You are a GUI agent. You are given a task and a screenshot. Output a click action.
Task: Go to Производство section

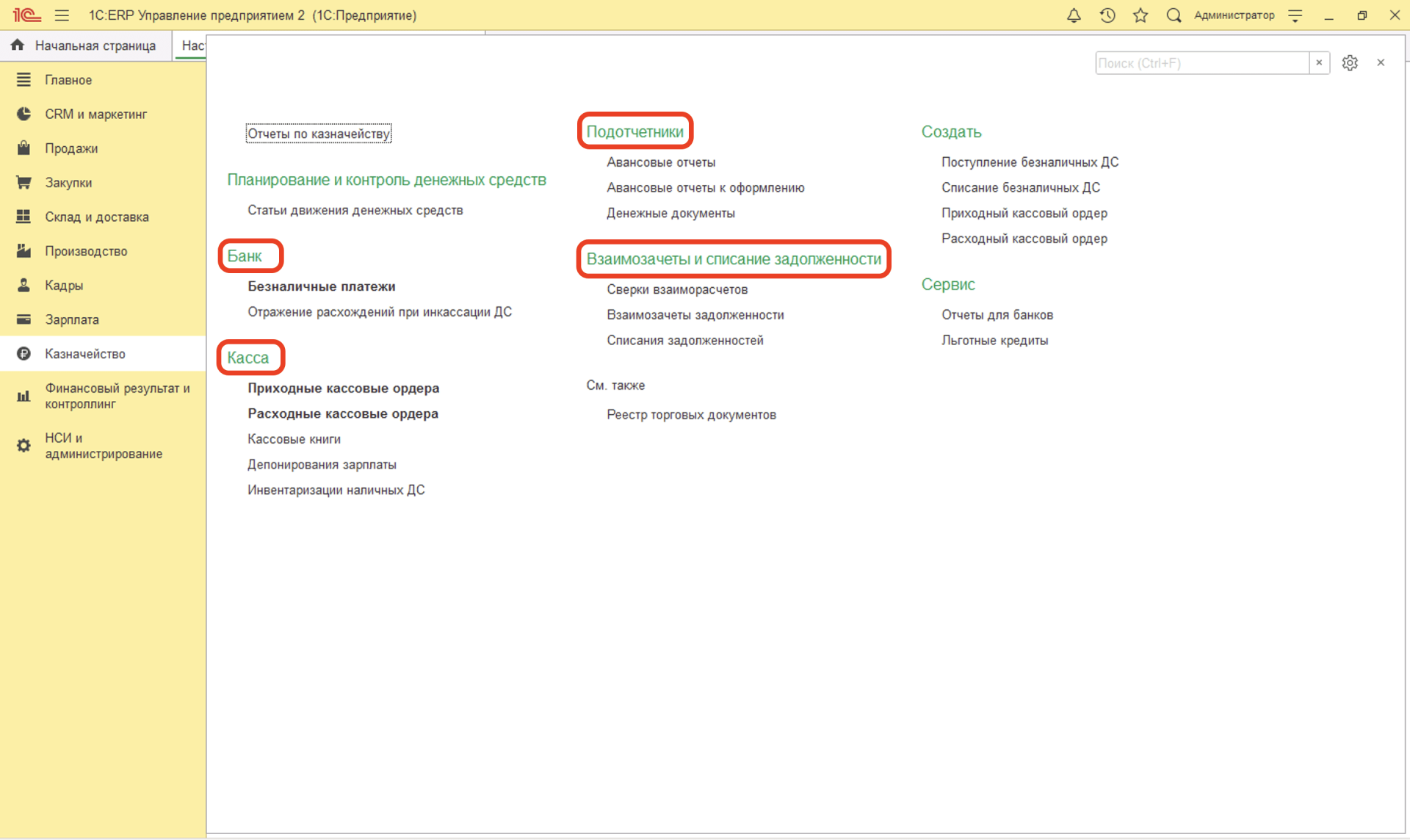[86, 251]
